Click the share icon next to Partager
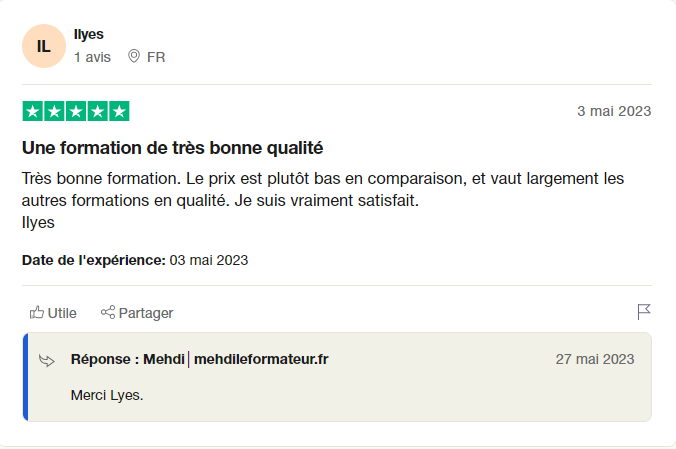Viewport: 676px width, 449px height. (x=108, y=313)
